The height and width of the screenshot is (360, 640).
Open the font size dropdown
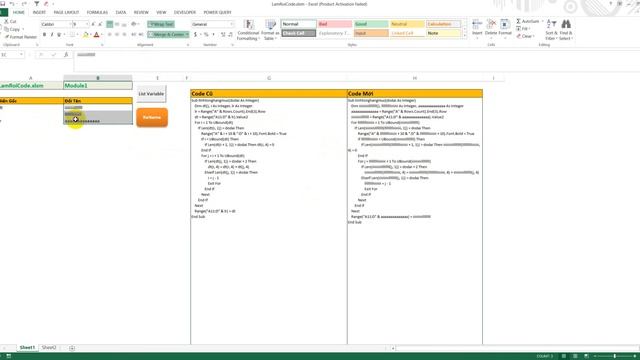pyautogui.click(x=87, y=24)
